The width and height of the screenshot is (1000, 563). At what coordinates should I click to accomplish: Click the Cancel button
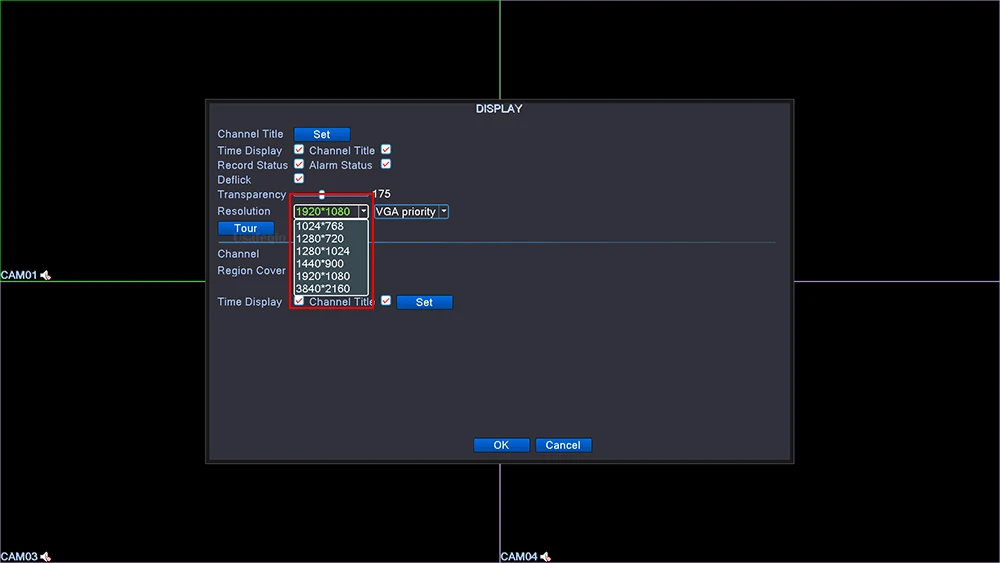pyautogui.click(x=563, y=445)
